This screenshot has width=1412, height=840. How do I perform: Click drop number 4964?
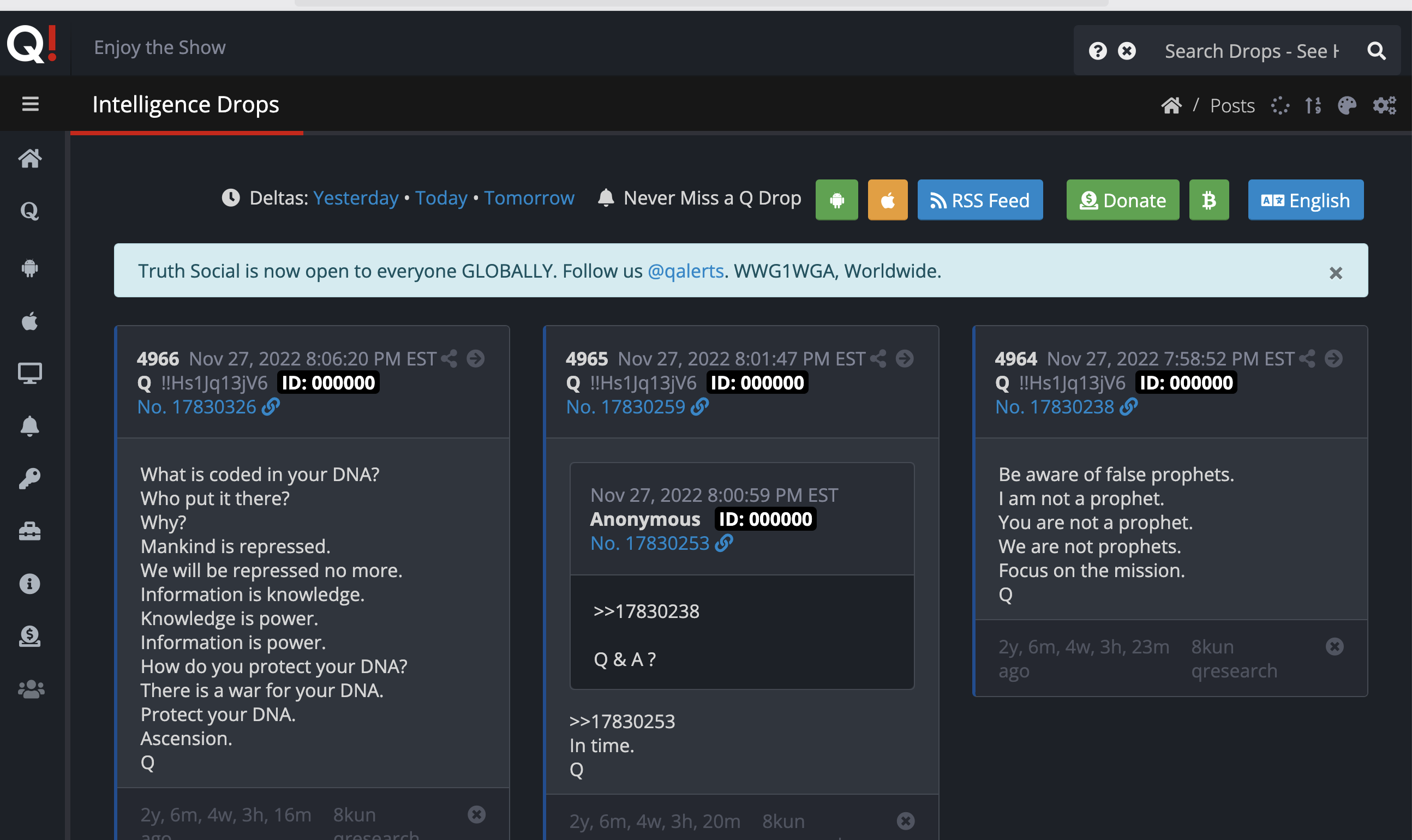coord(1016,359)
